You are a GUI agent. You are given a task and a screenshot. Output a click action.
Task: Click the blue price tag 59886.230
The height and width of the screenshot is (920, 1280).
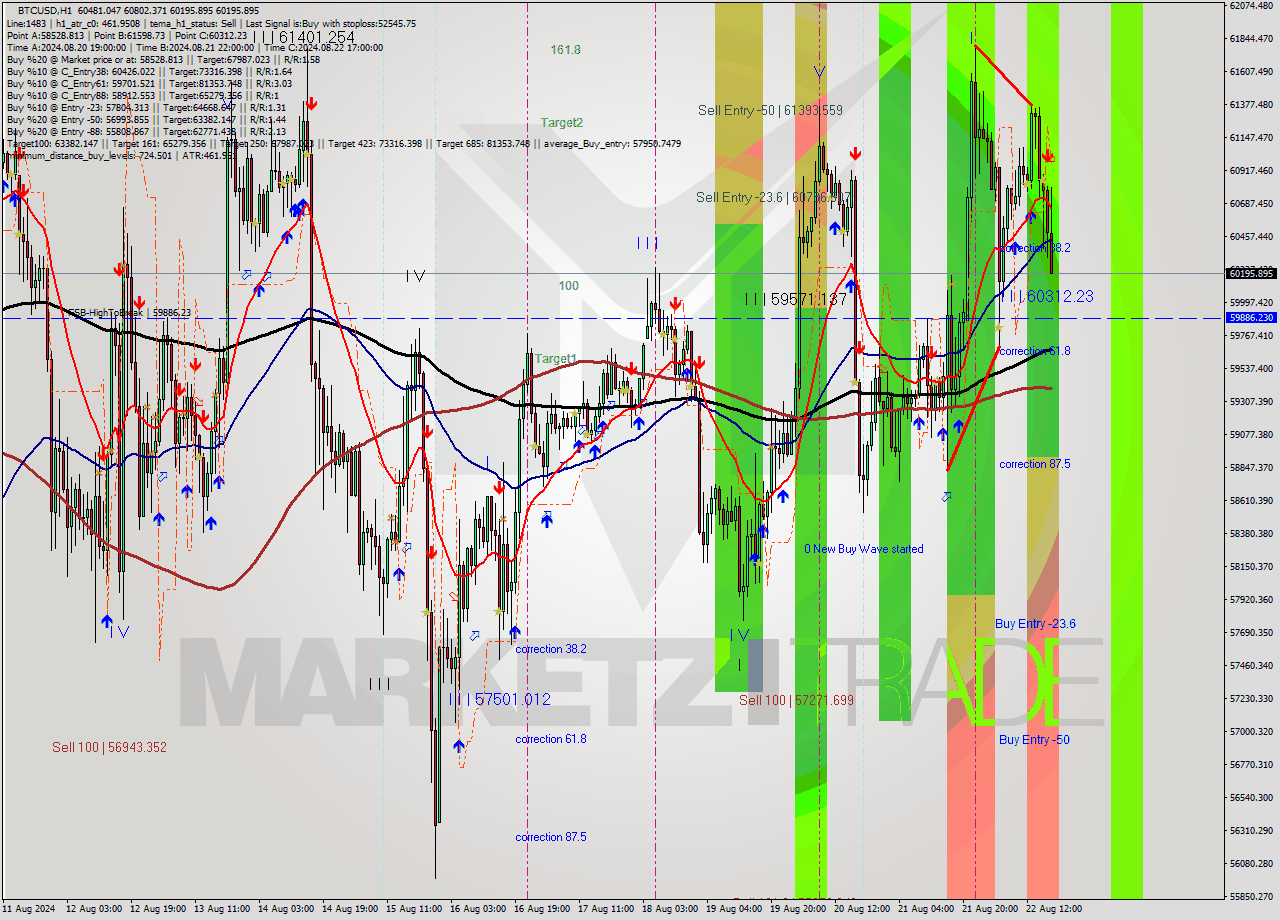click(1251, 317)
